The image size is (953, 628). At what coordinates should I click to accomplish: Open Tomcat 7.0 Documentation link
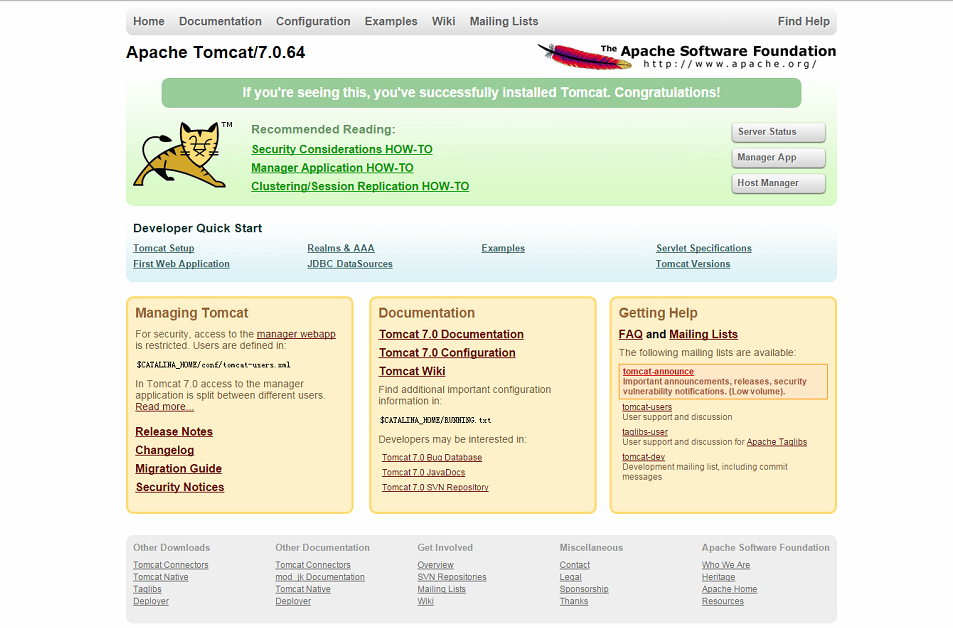451,334
